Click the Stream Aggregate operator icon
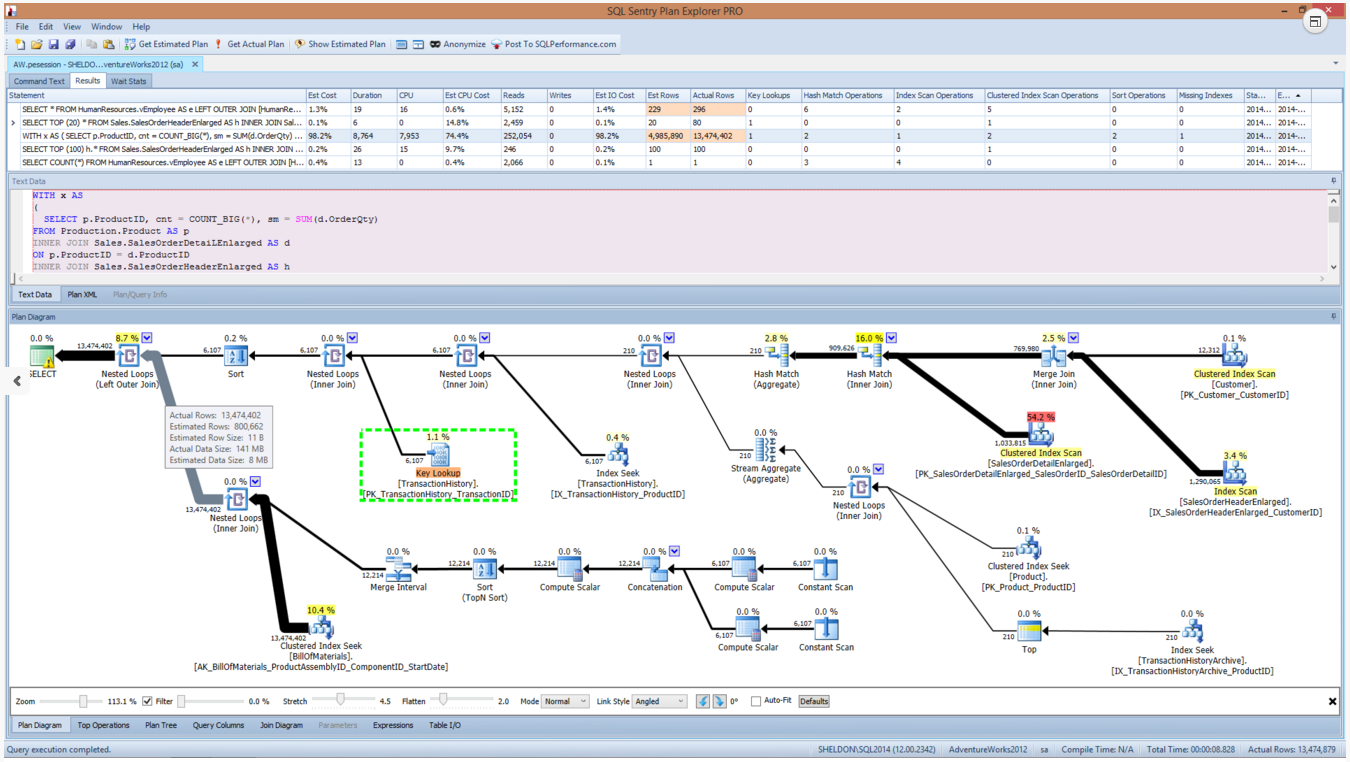1350x762 pixels. tap(766, 451)
